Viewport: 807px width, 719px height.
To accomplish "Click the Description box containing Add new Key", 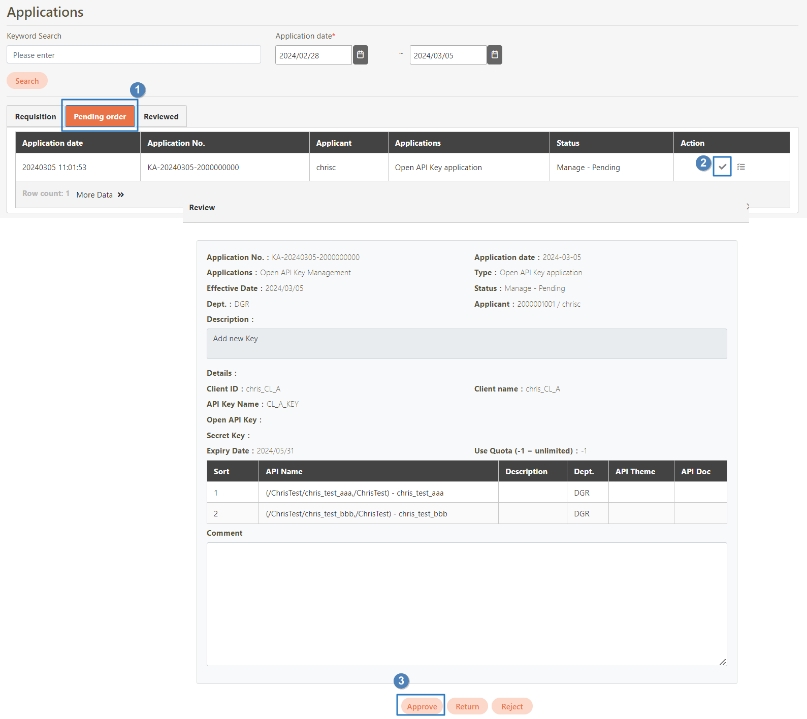I will pos(466,342).
